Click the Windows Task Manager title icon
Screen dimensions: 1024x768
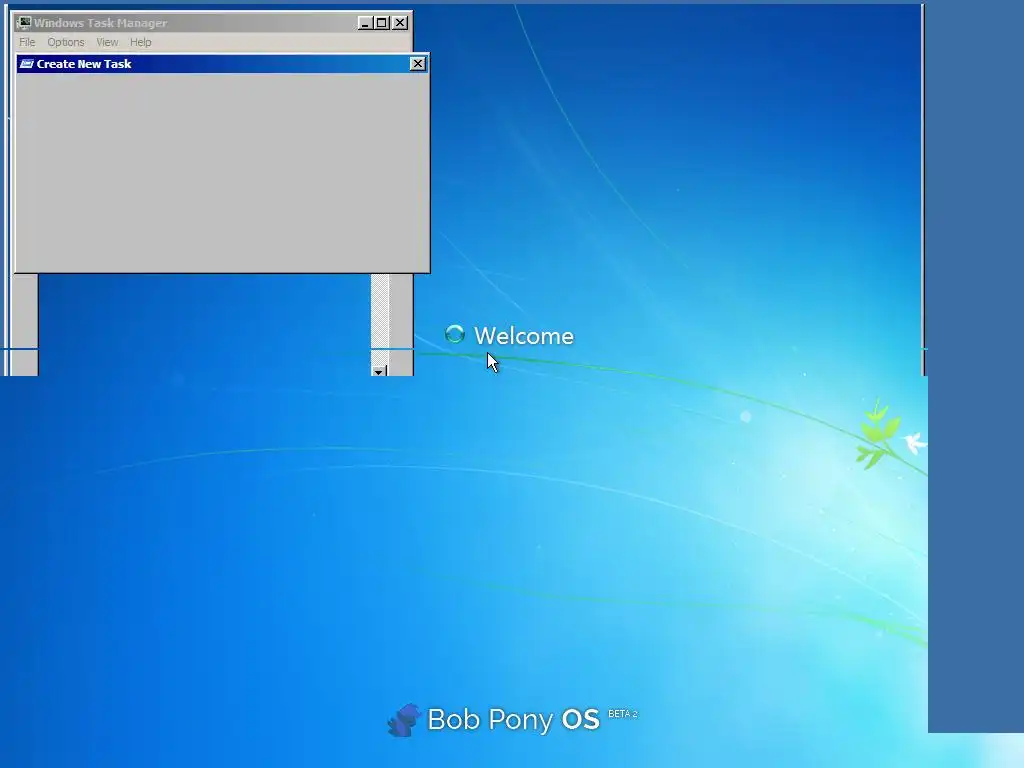[x=24, y=23]
